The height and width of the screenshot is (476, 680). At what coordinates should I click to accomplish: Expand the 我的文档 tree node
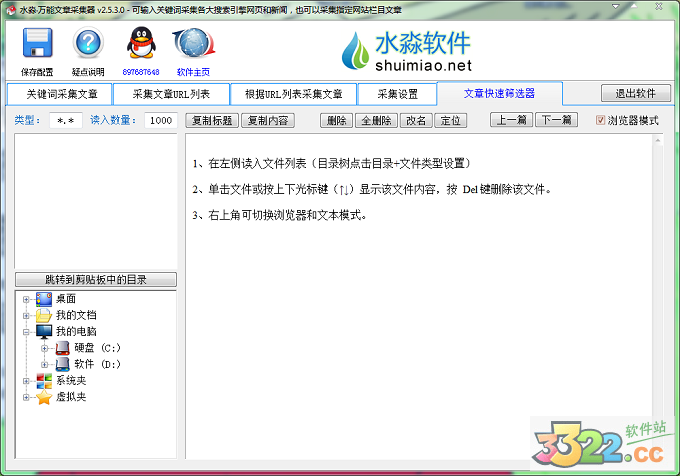click(26, 316)
